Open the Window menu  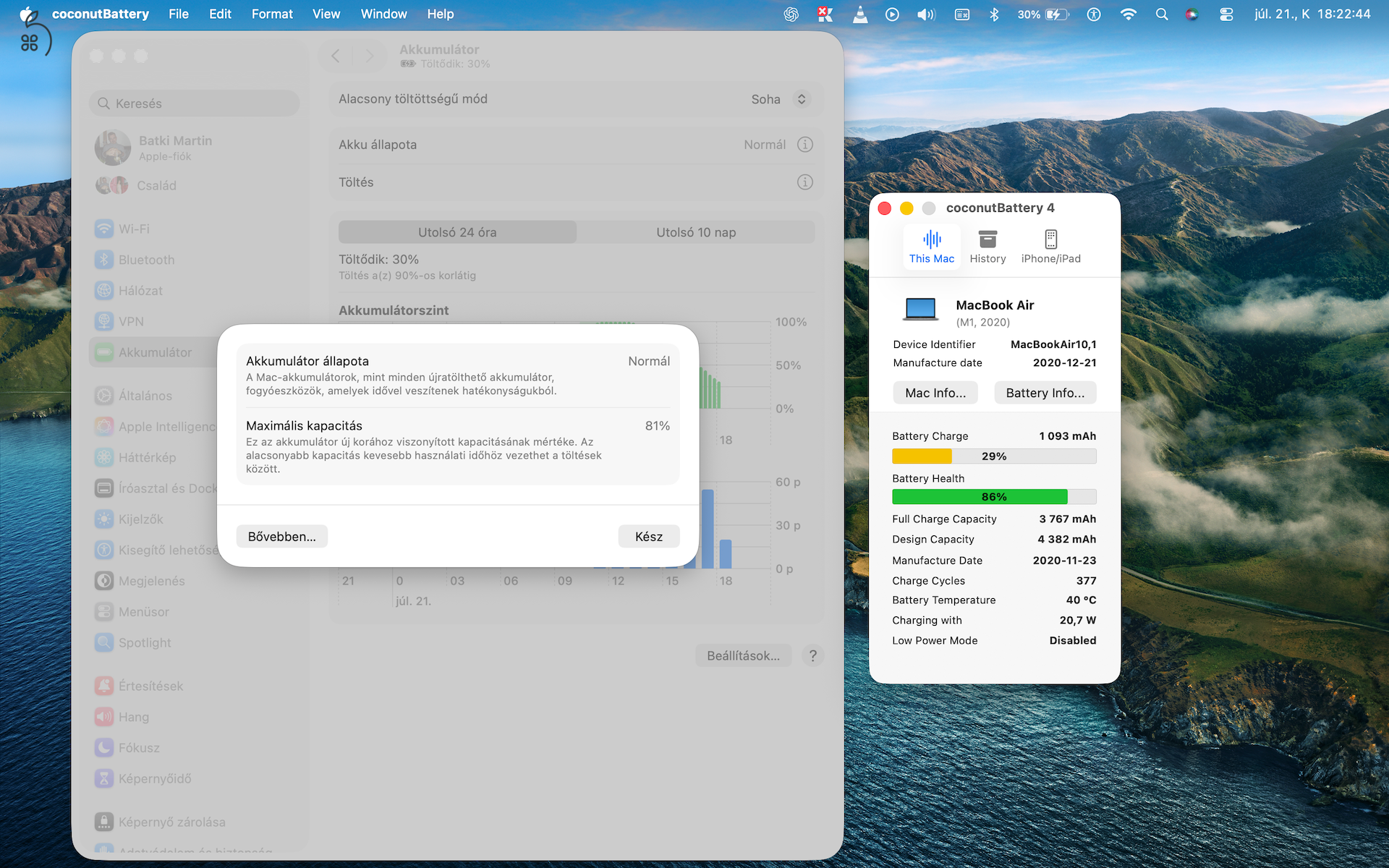(x=383, y=14)
